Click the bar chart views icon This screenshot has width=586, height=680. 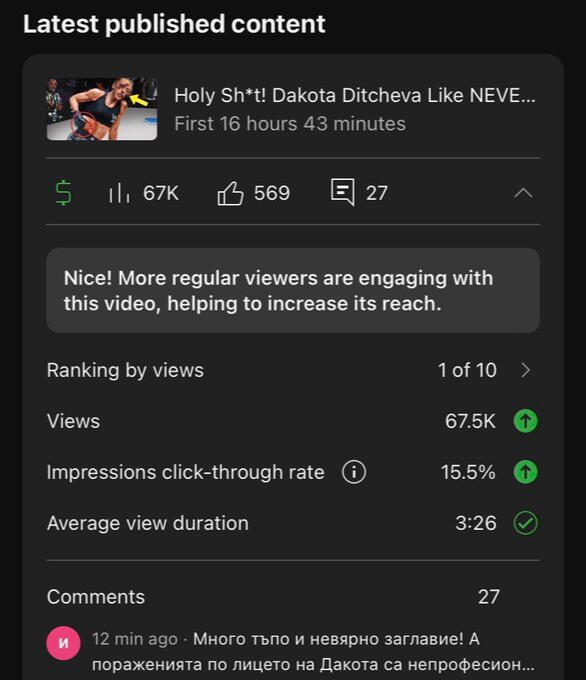pos(119,193)
